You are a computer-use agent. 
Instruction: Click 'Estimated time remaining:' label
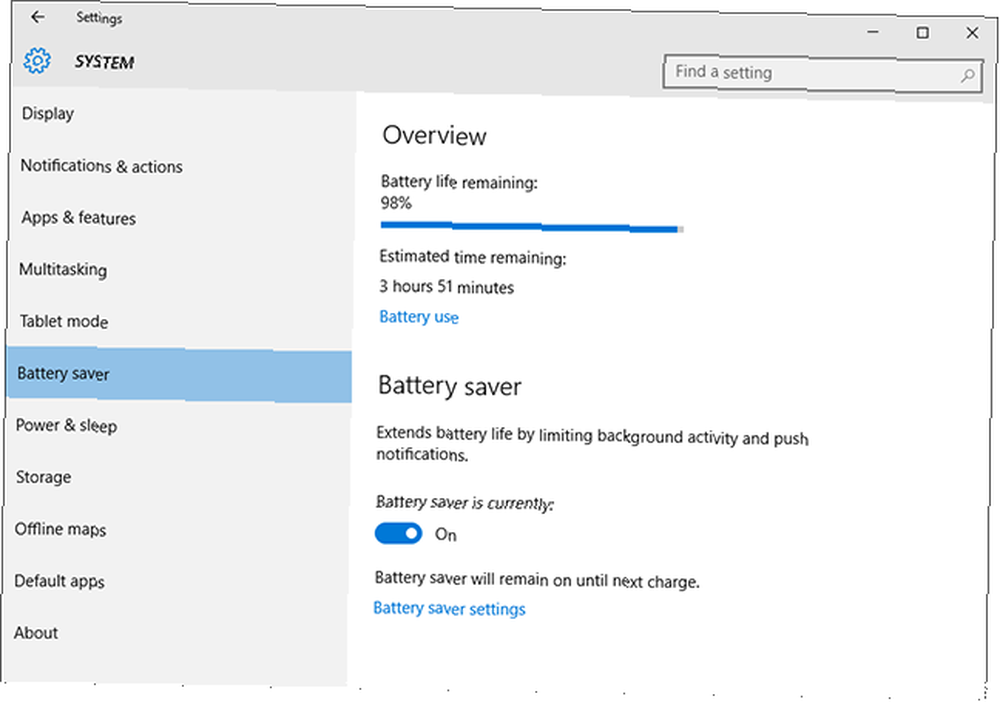coord(473,257)
